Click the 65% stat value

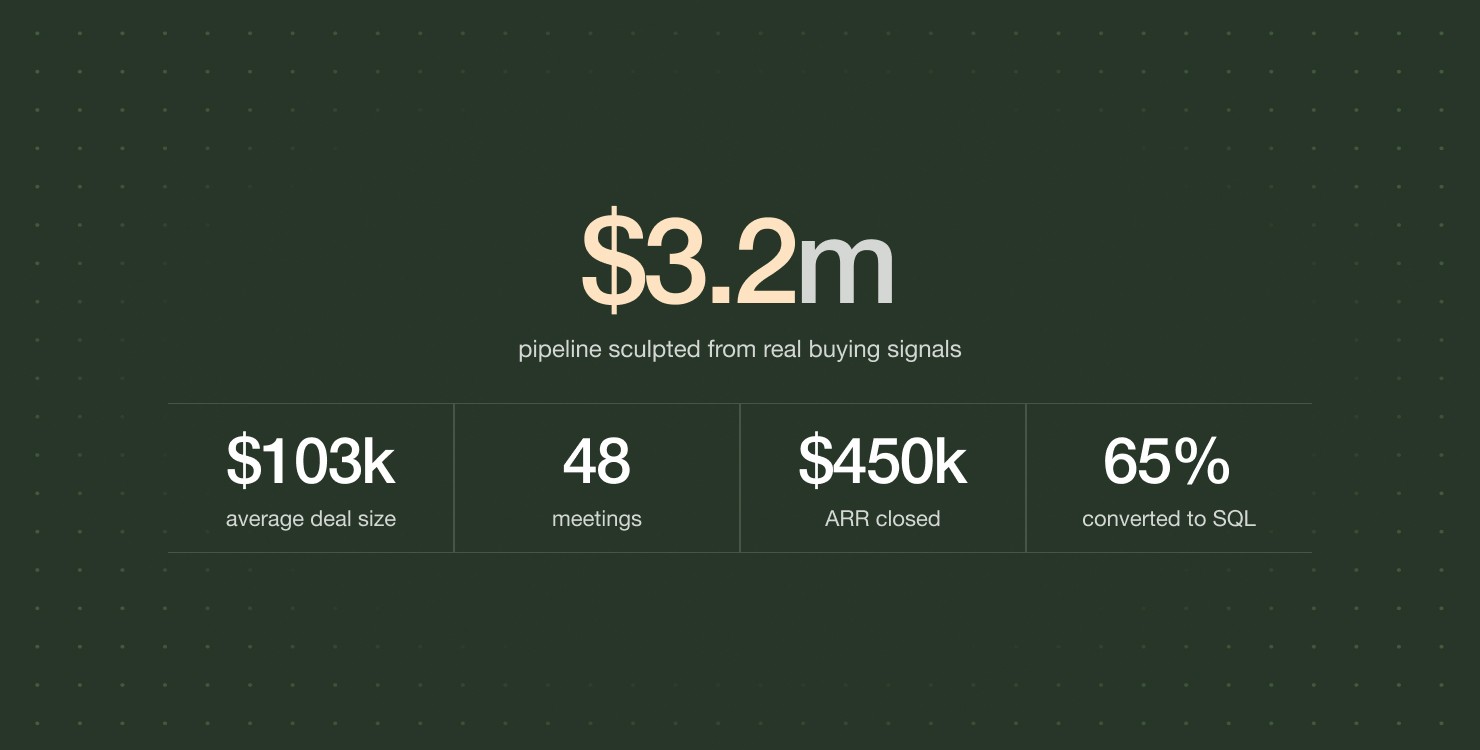point(1167,461)
